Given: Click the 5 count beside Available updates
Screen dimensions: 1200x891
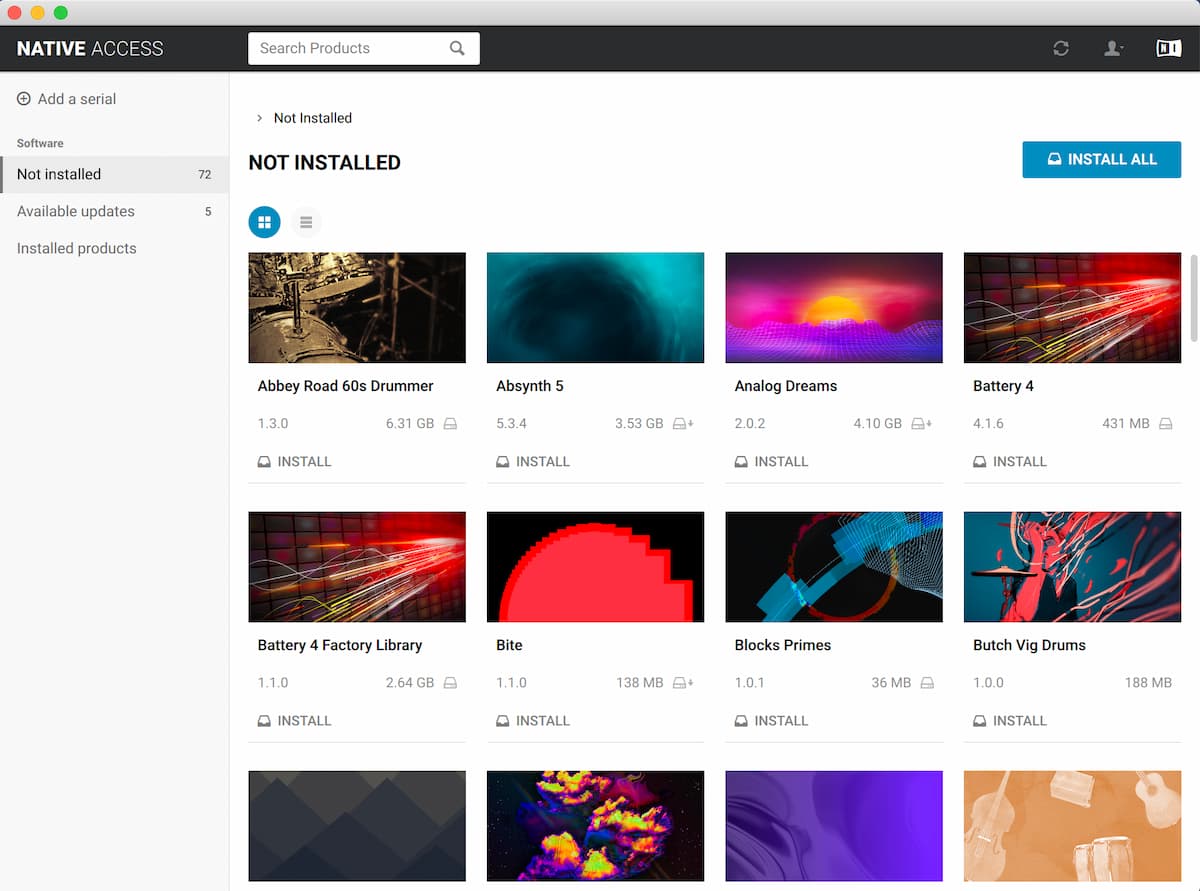Looking at the screenshot, I should (x=208, y=211).
